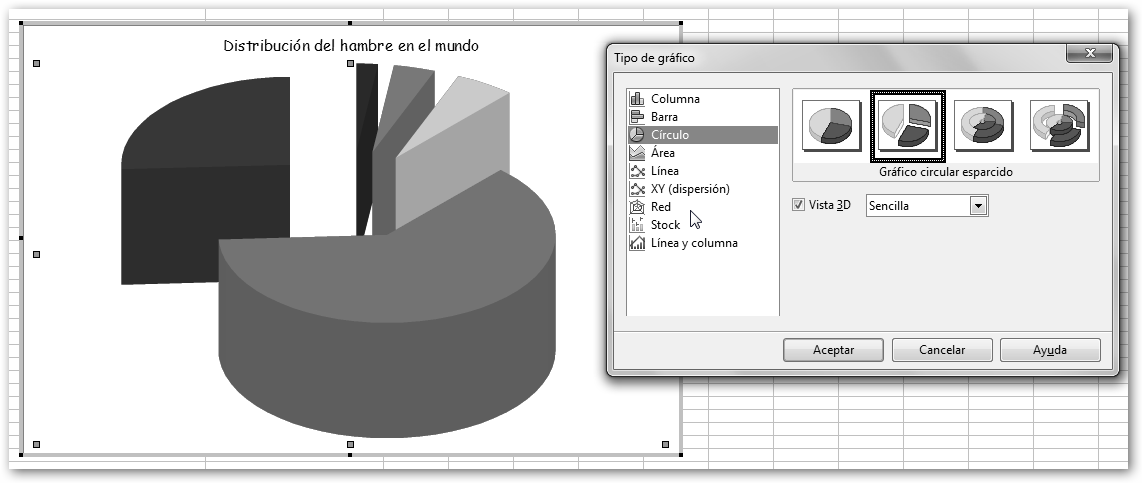Select XY (dispersión) chart type
The image size is (1142, 483).
point(689,189)
